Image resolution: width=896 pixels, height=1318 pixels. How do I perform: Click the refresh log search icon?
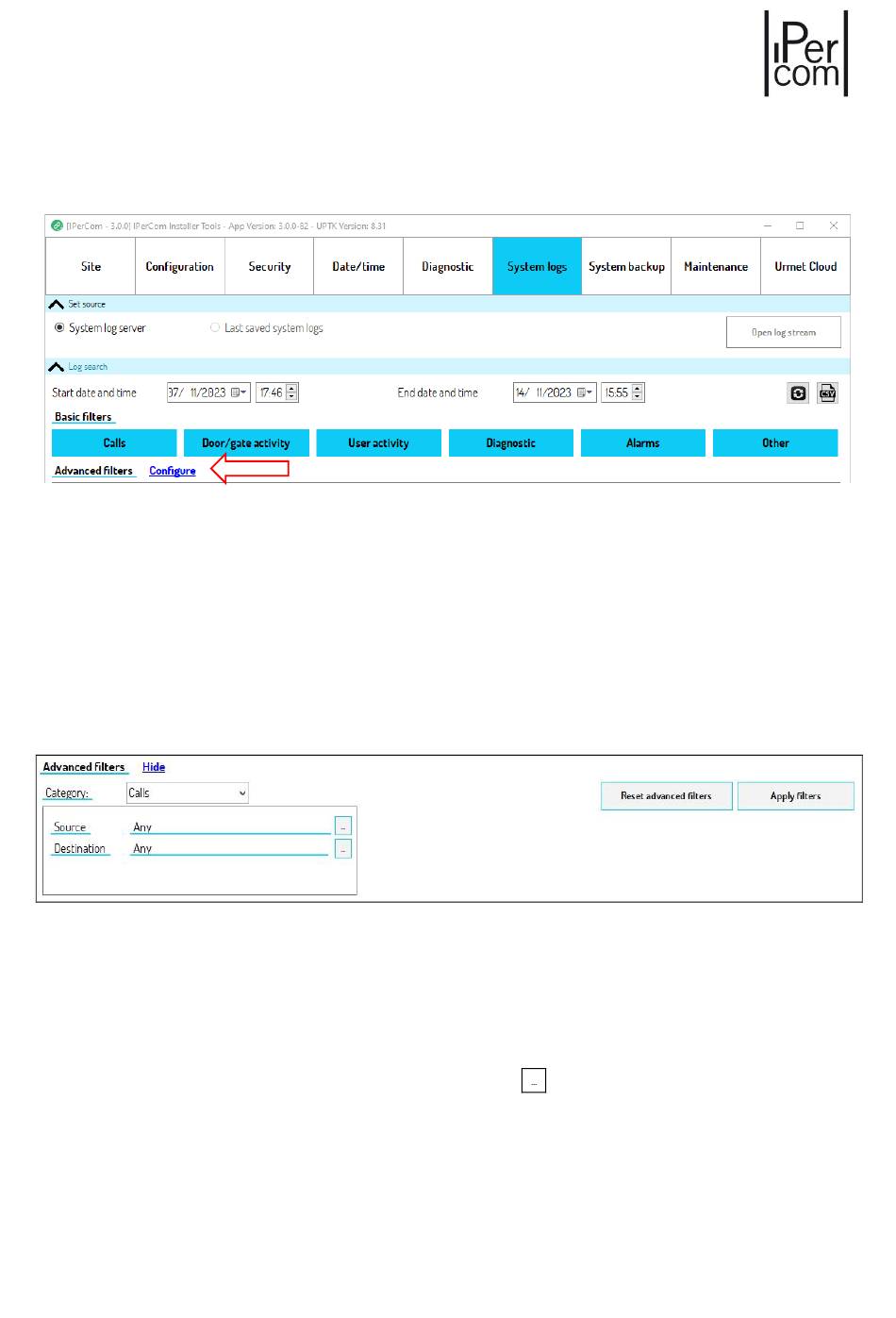pyautogui.click(x=798, y=393)
